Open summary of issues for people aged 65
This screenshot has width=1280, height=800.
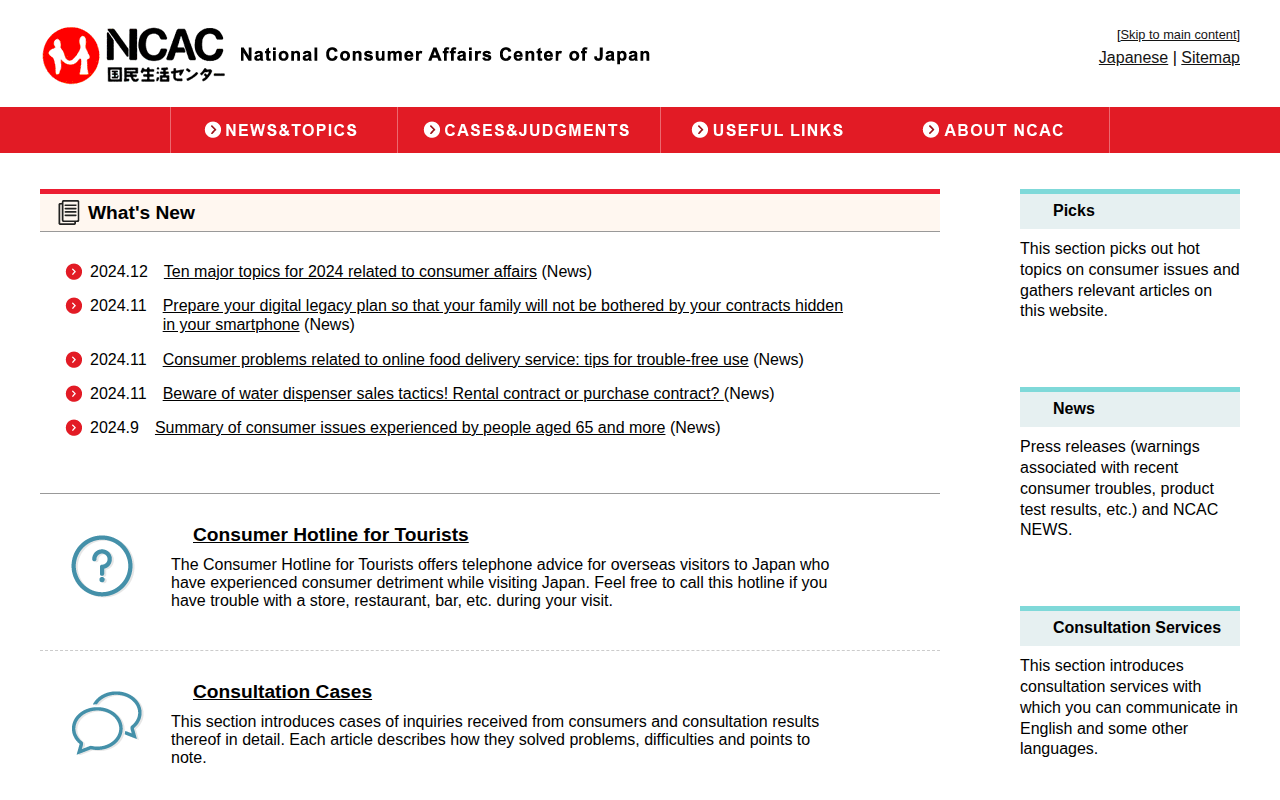(410, 428)
